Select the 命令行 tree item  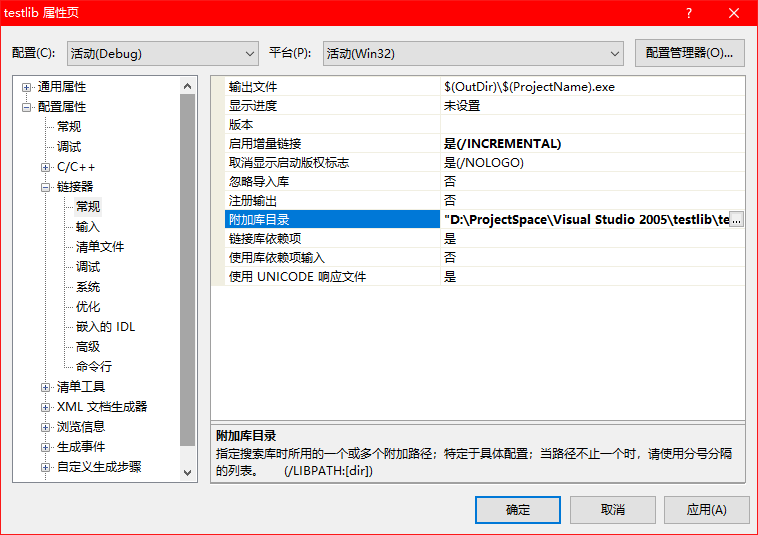pos(94,367)
